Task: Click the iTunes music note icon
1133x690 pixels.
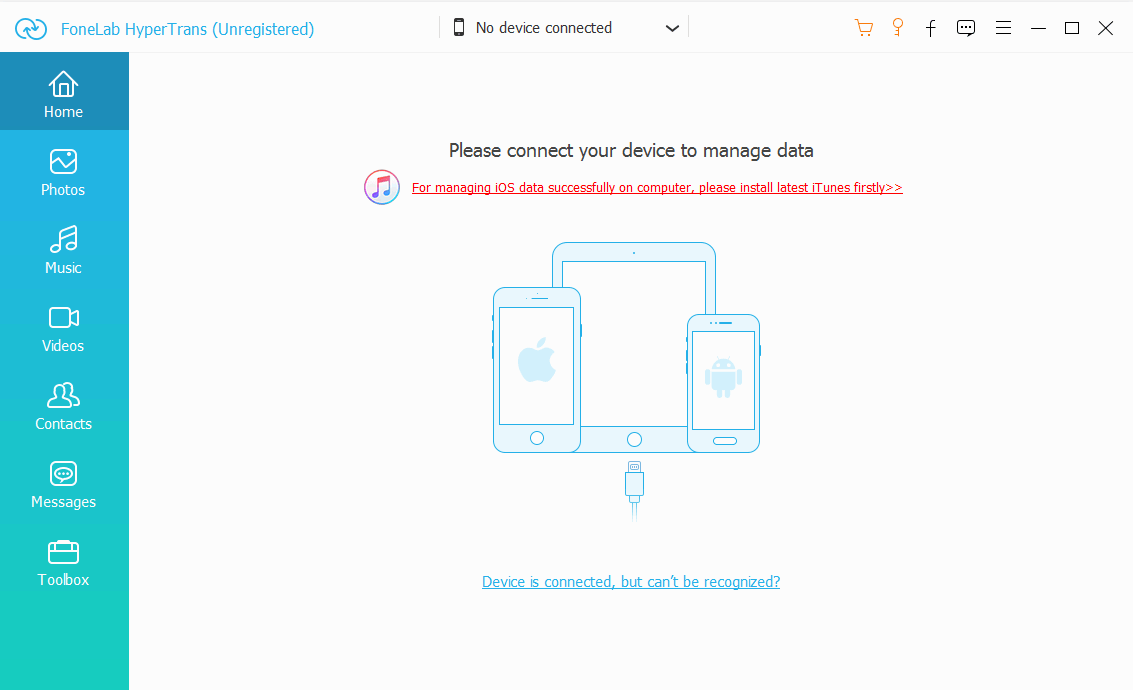Action: [x=382, y=187]
